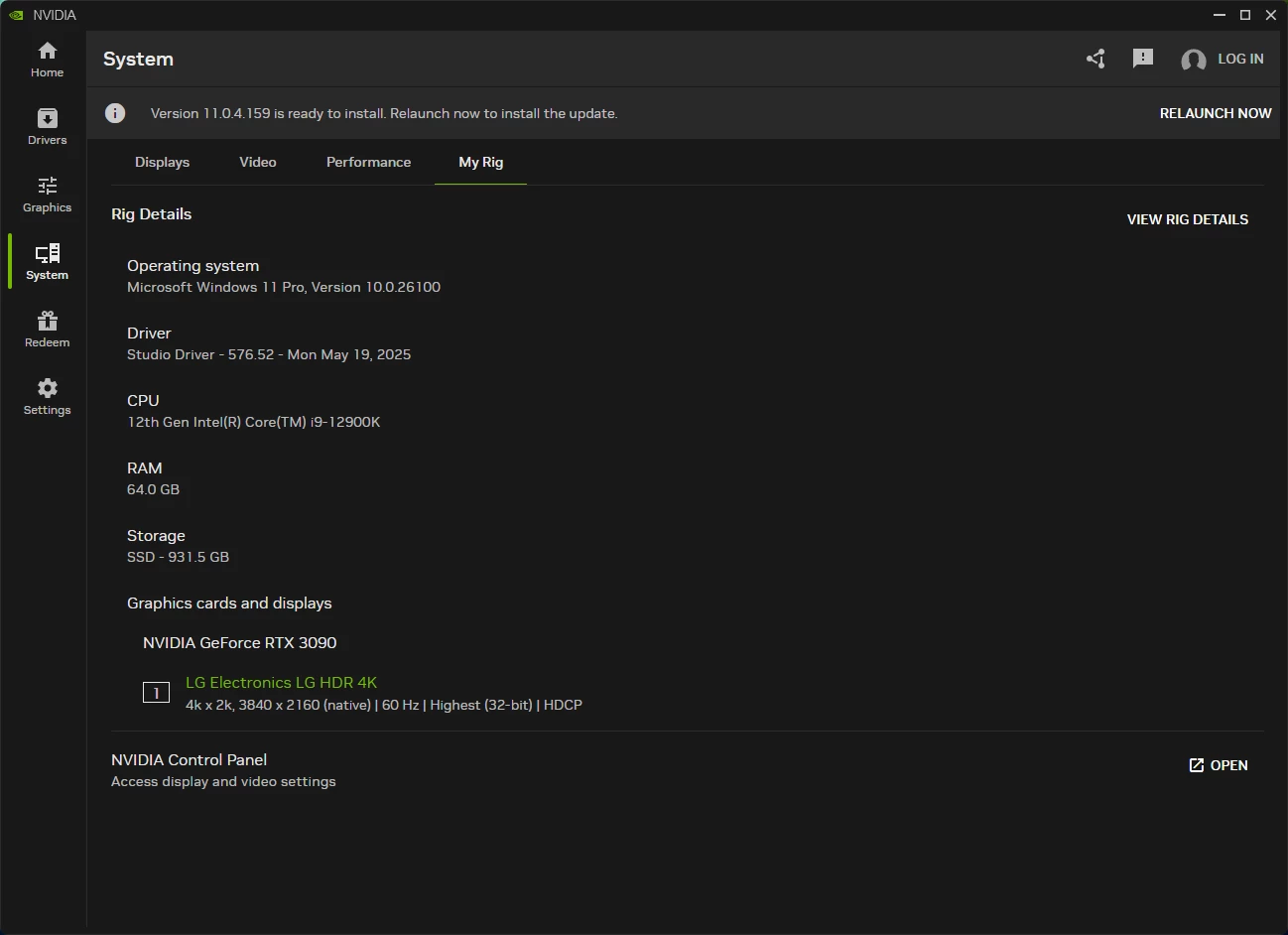Viewport: 1288px width, 935px height.
Task: Click the NVIDIA logo in title bar
Action: point(16,15)
